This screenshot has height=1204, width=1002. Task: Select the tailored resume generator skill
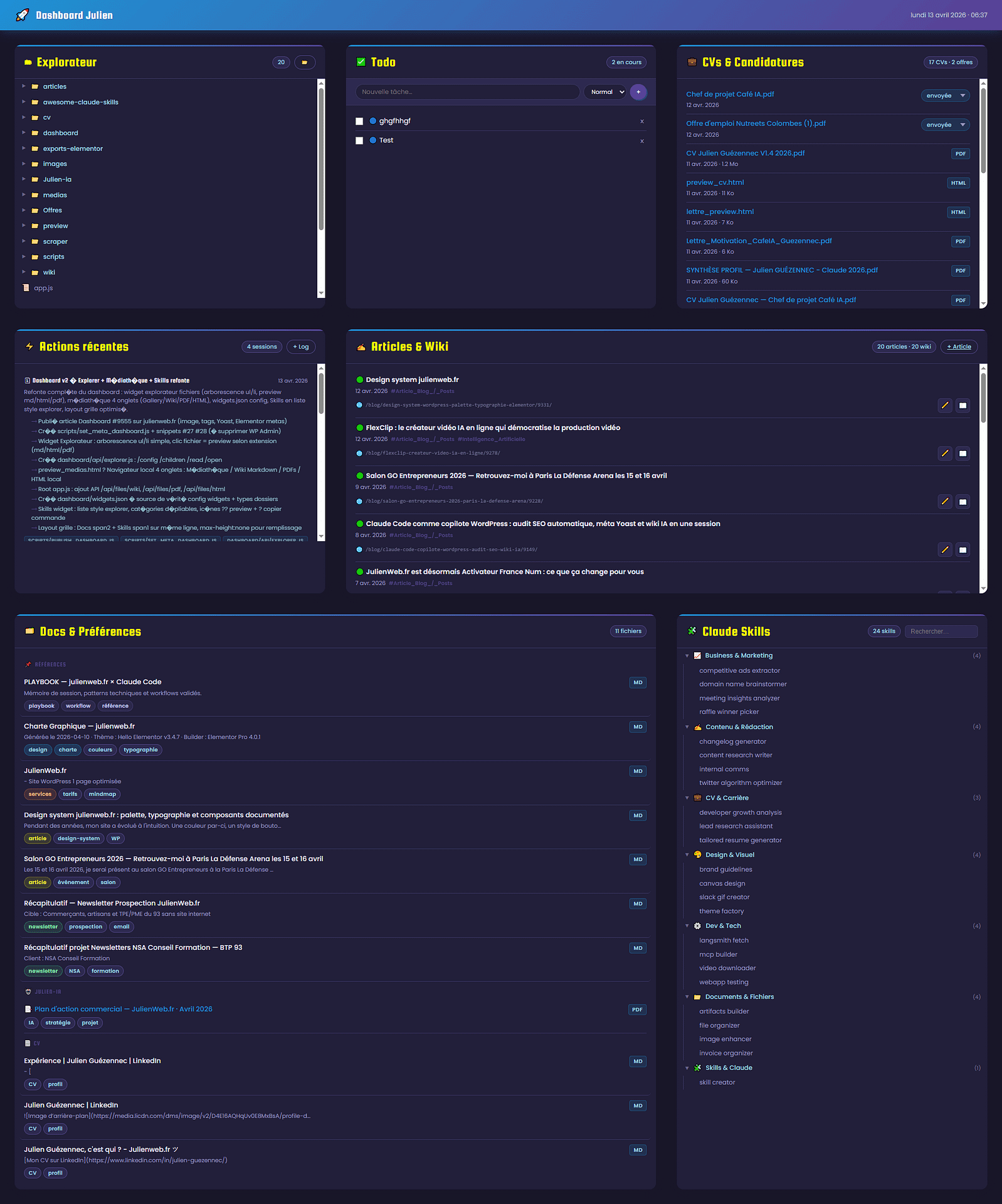tap(740, 840)
